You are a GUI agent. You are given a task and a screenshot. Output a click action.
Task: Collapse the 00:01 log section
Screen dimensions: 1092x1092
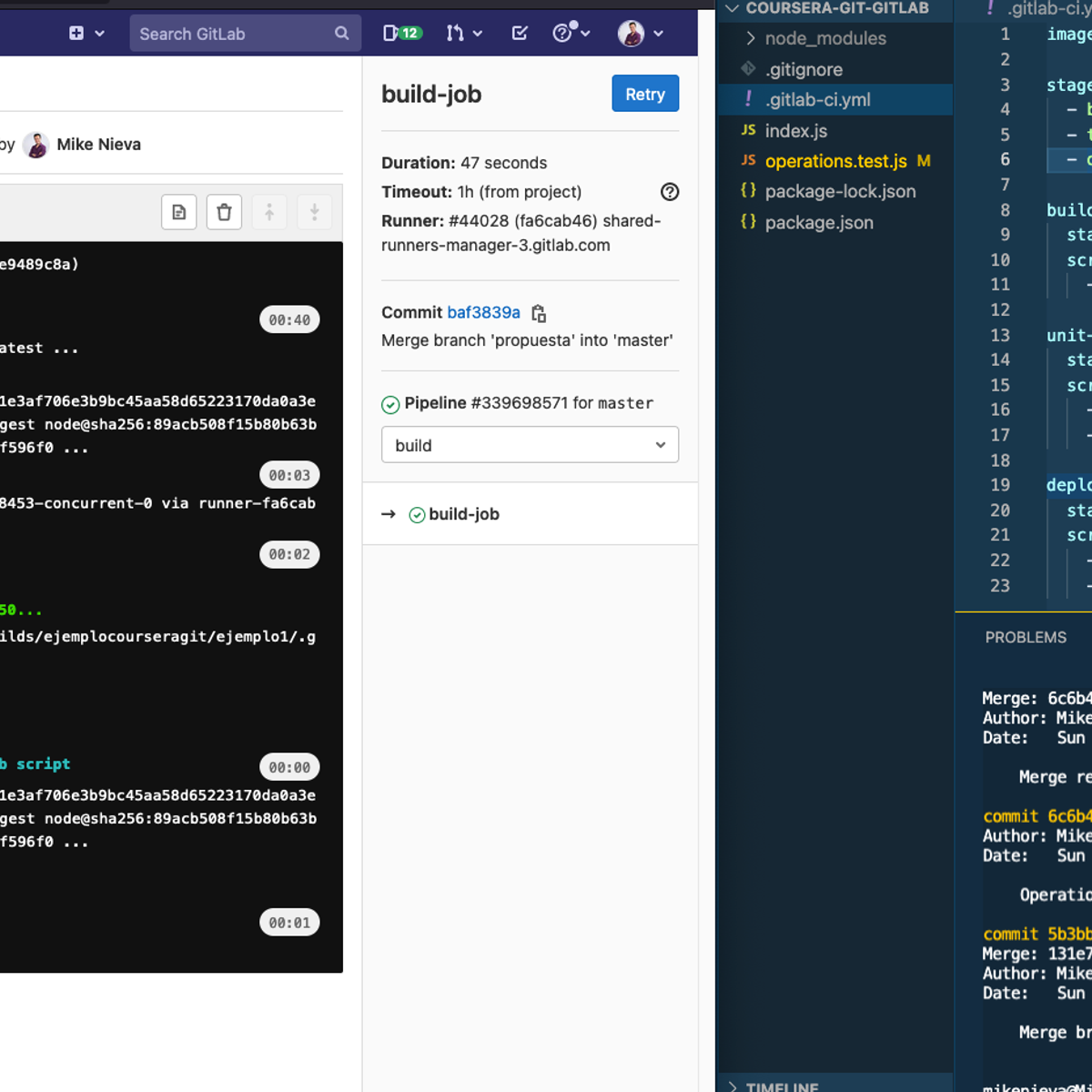pos(289,923)
